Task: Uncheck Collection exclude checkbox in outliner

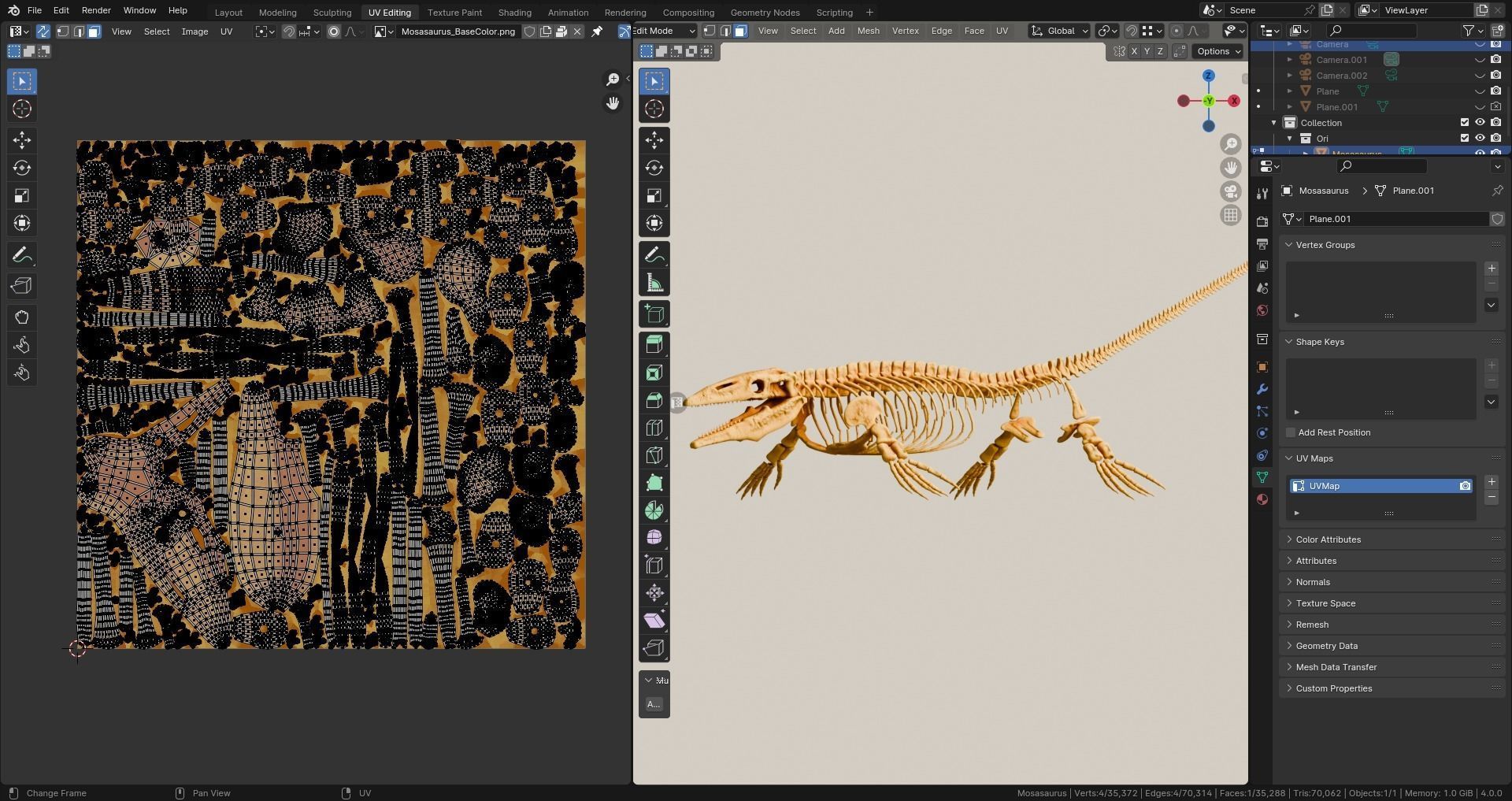Action: (1465, 123)
